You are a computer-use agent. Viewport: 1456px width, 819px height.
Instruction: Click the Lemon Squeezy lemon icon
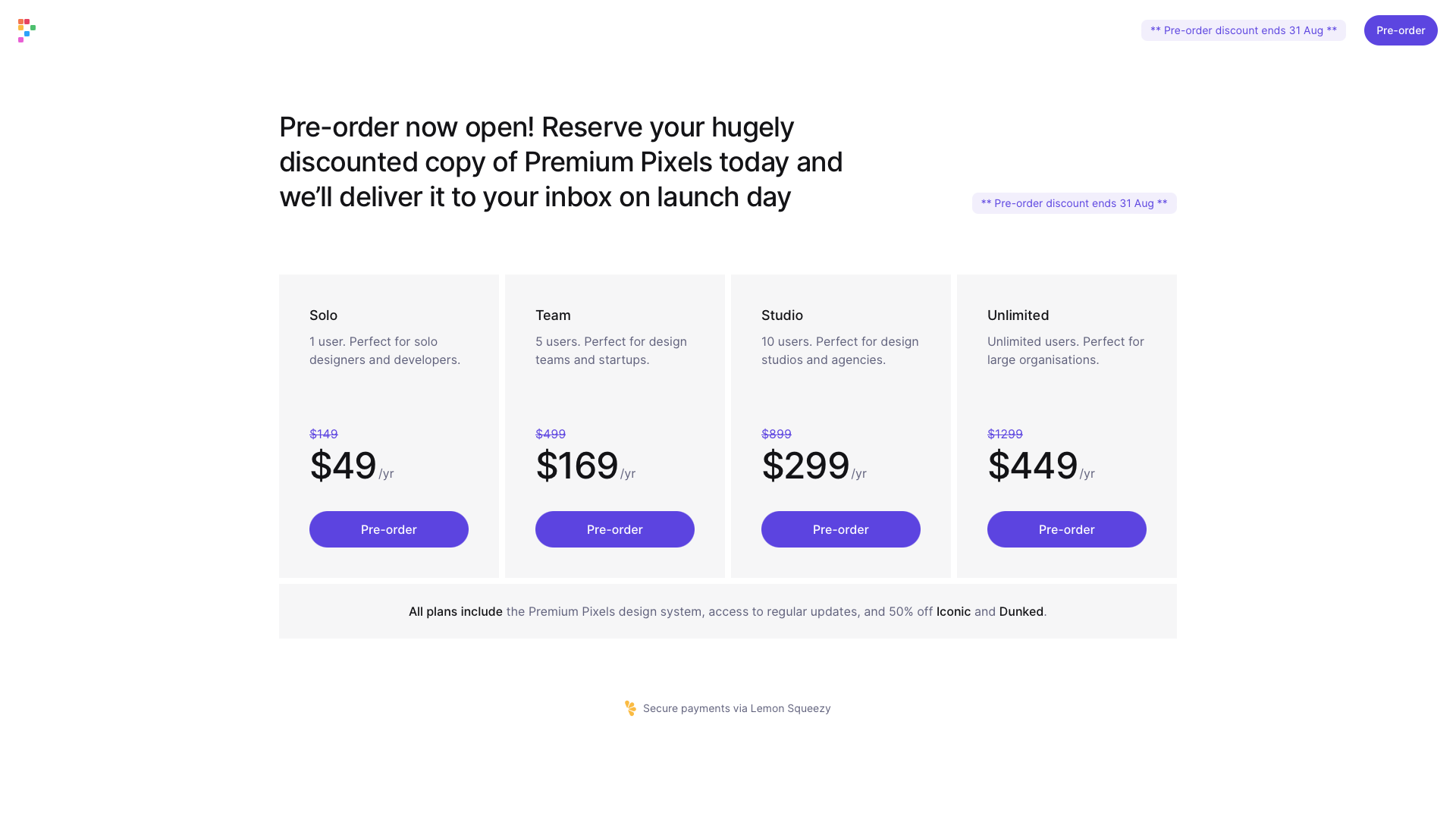[x=630, y=708]
